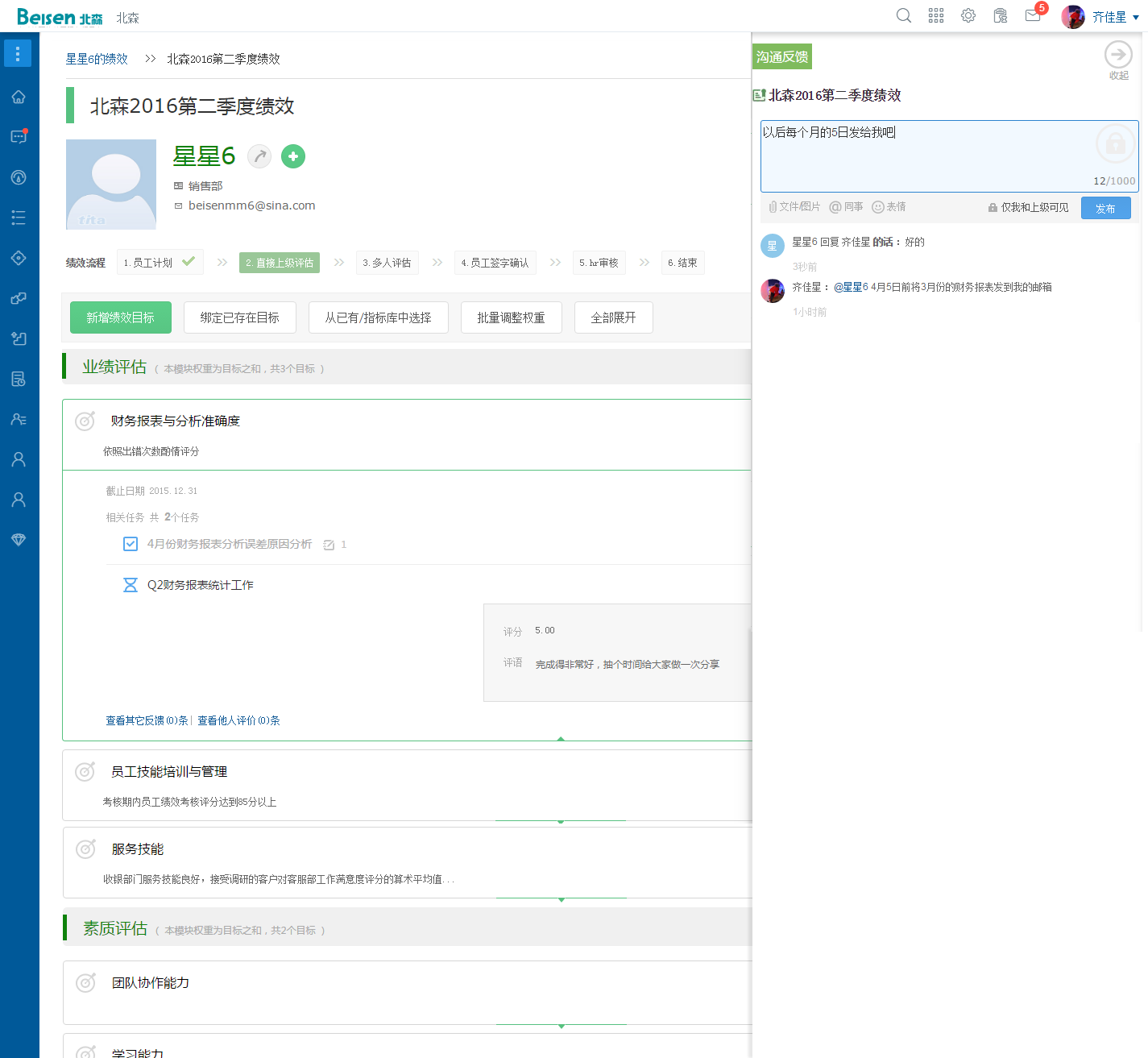Image resolution: width=1148 pixels, height=1058 pixels.
Task: Click the search magnifier in top bar
Action: [x=904, y=16]
